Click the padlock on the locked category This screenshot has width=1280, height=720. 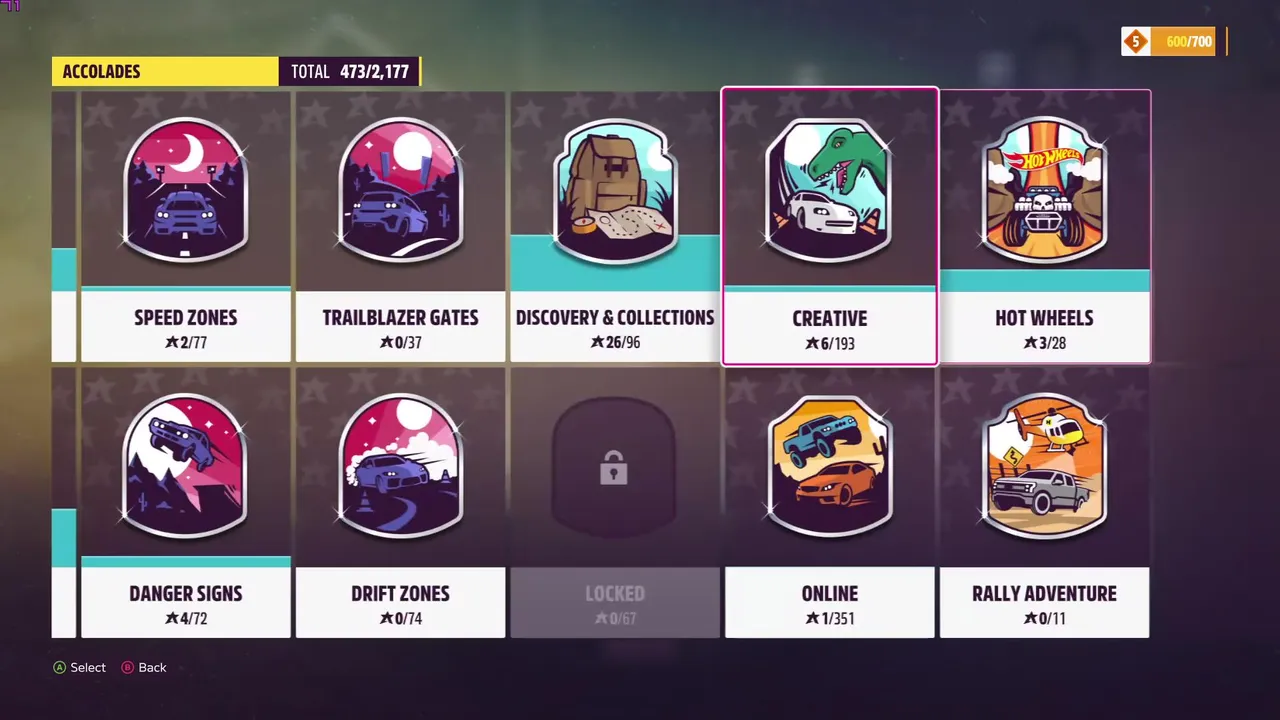pos(614,468)
